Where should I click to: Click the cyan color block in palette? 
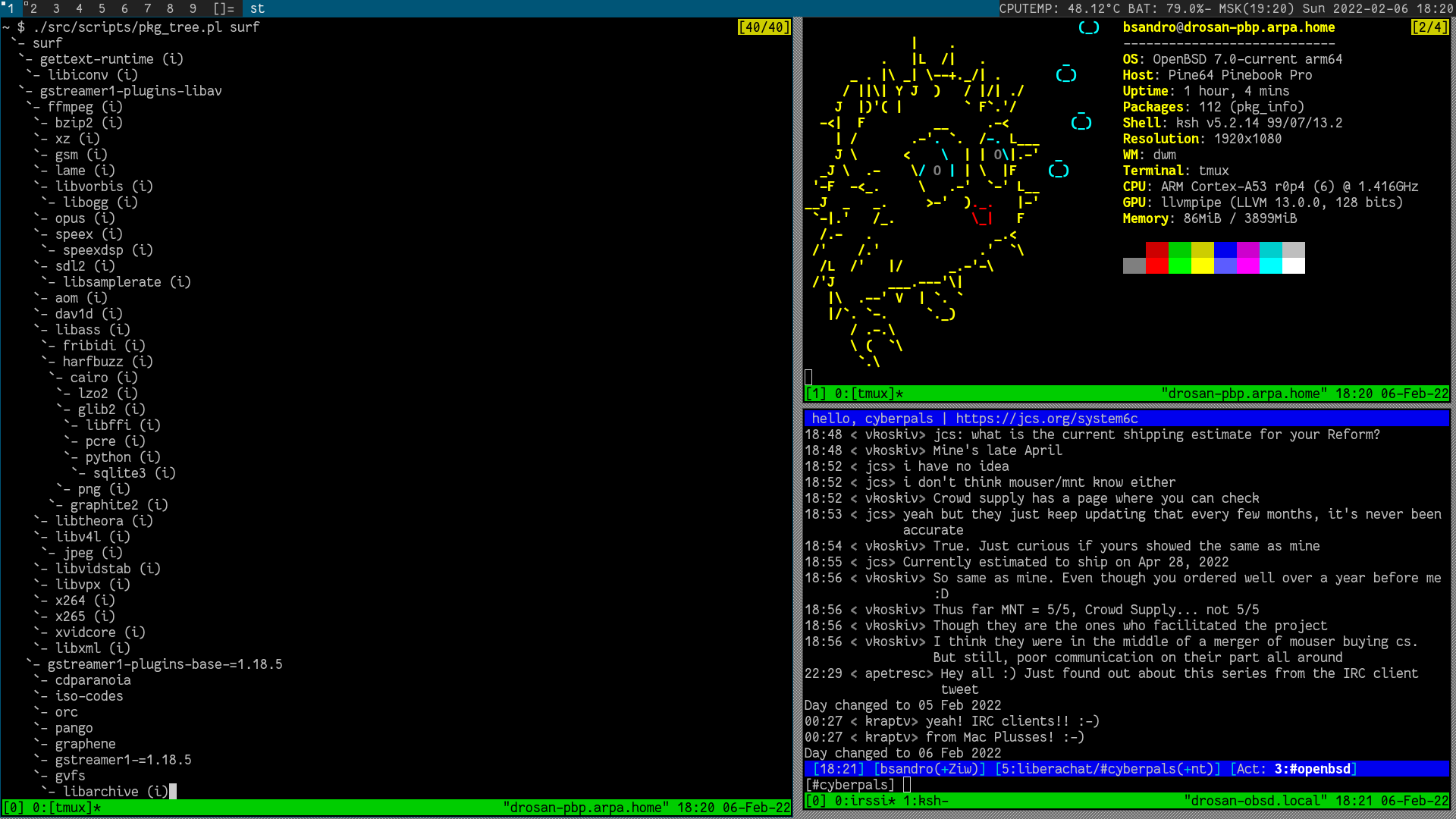click(1270, 250)
